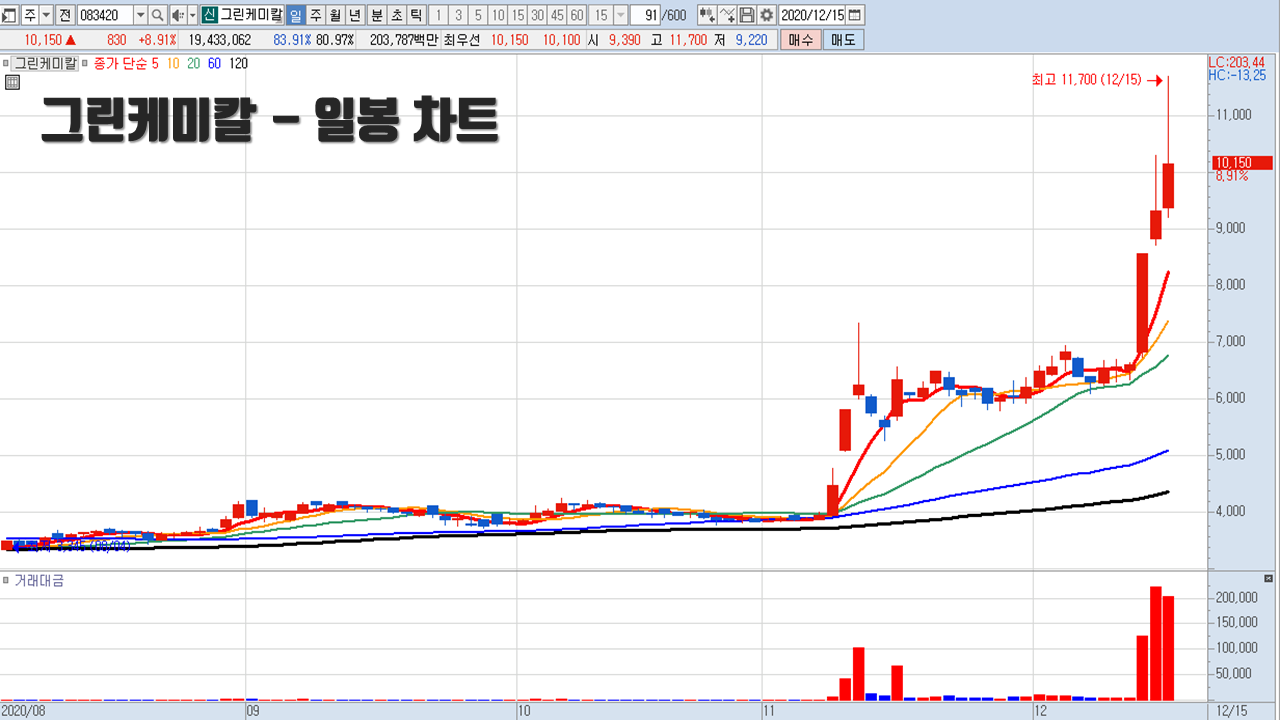Click the green 신 badge icon

pyautogui.click(x=209, y=15)
